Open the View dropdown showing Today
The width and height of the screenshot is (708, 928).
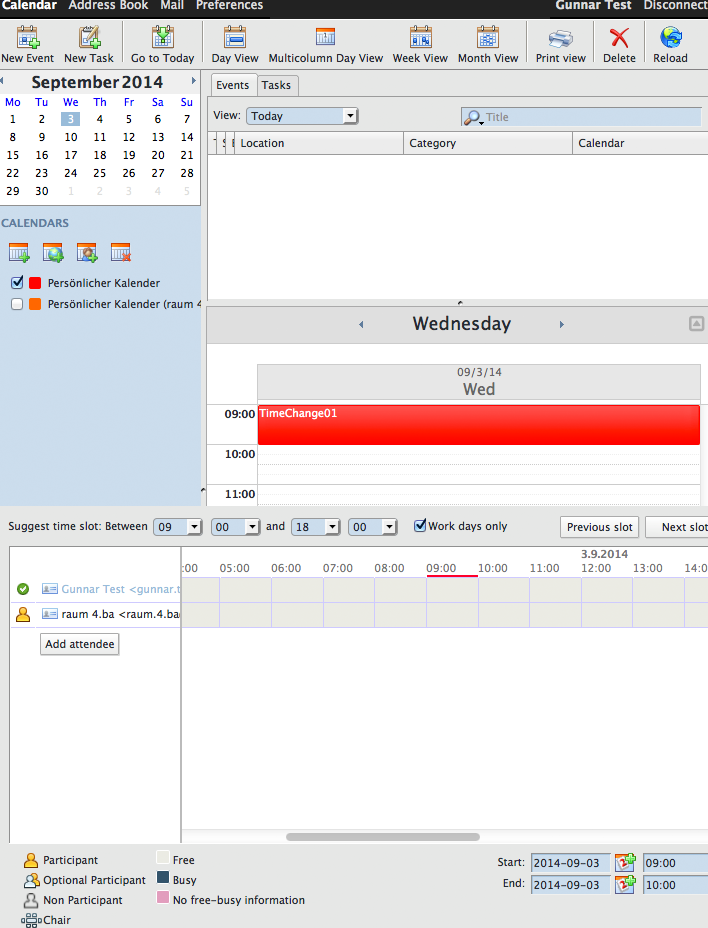coord(302,116)
